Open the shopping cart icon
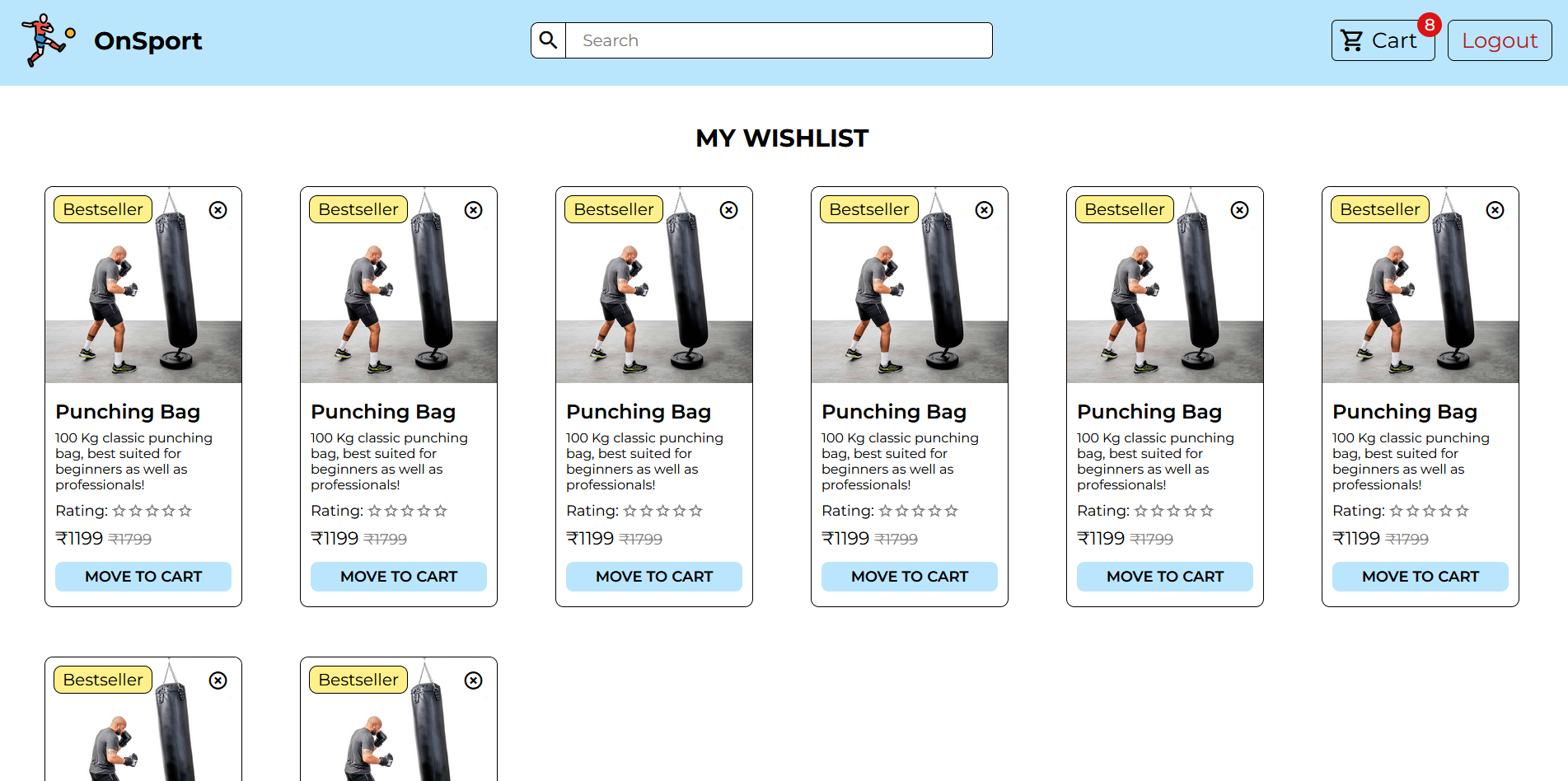Screen dimensions: 1568x781 click(x=1352, y=40)
